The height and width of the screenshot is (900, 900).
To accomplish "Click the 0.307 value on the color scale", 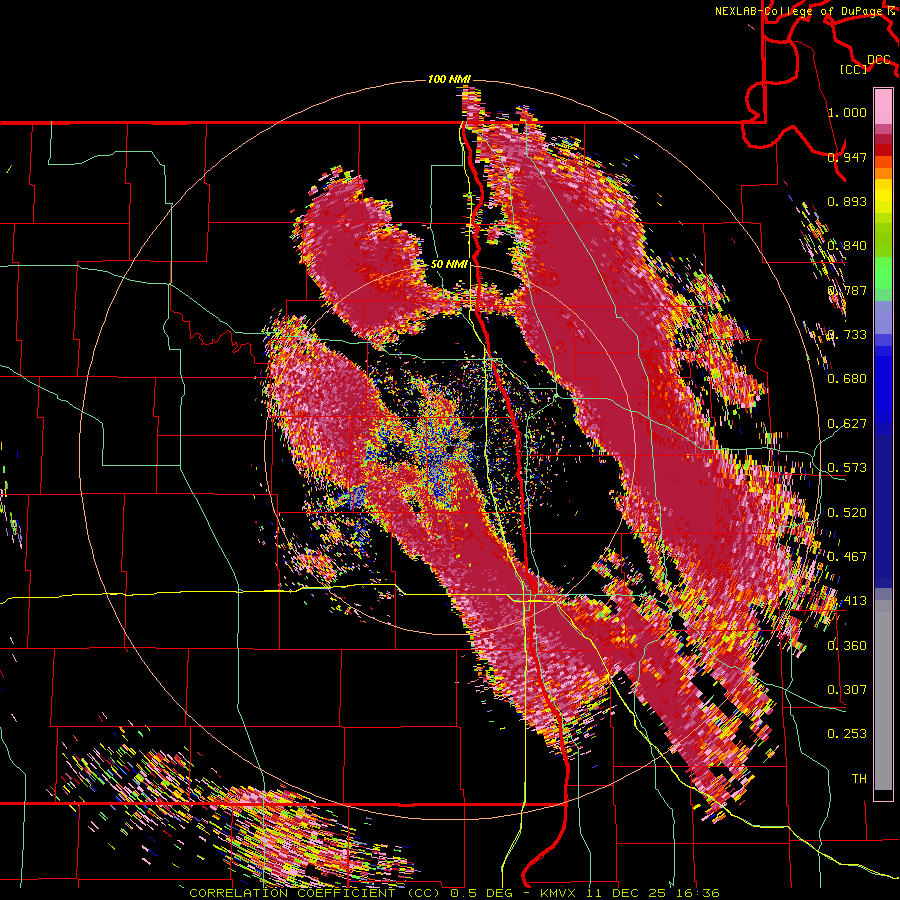I will coord(847,690).
